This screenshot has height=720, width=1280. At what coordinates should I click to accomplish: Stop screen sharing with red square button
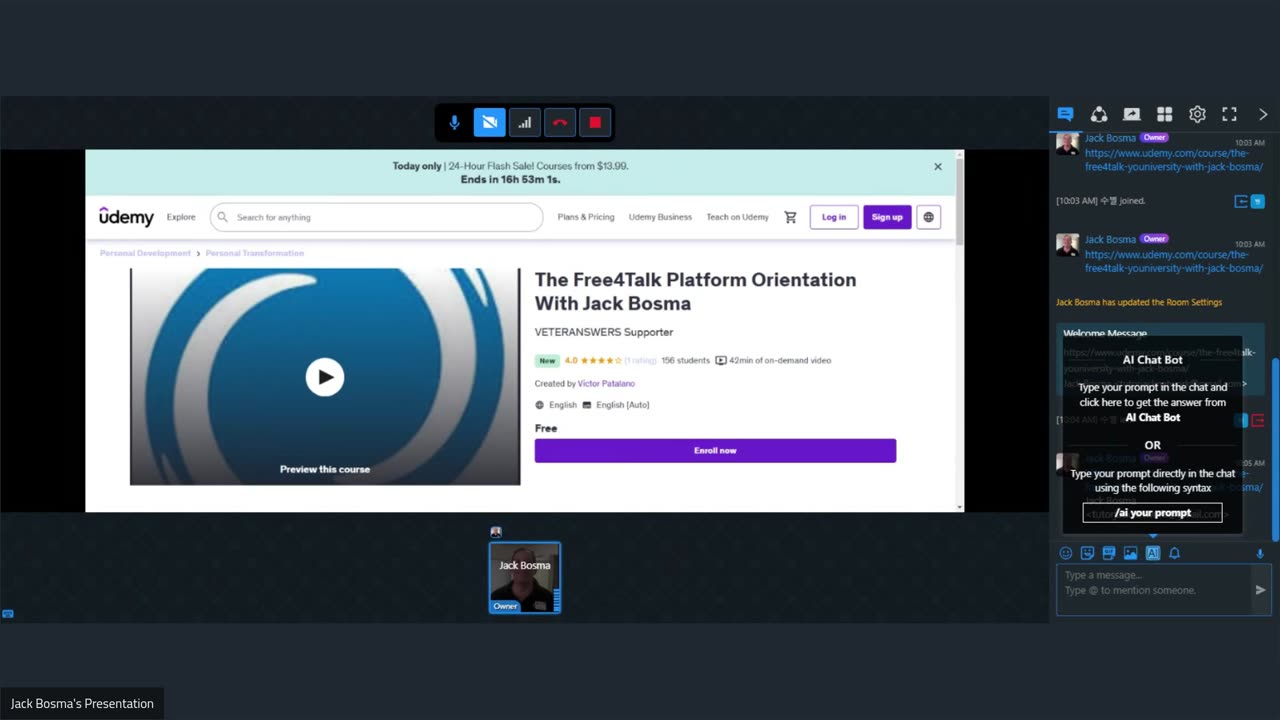click(x=595, y=123)
